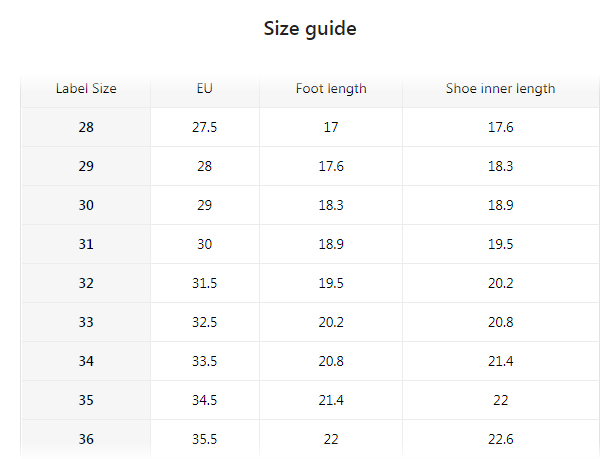Click foot length 18.9 cell
Viewport: 607px width, 459px height.
331,244
